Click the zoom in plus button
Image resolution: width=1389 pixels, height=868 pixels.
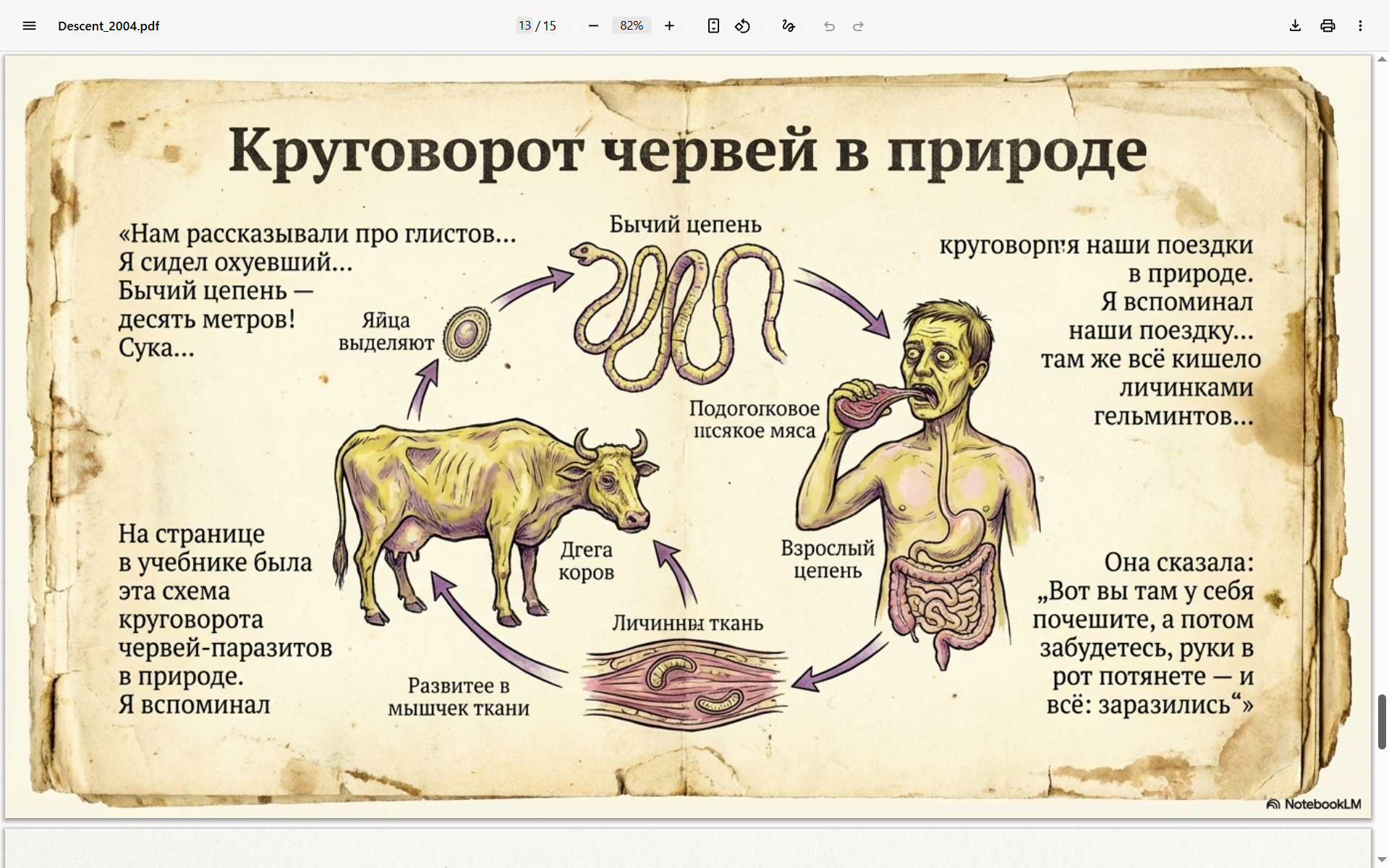pyautogui.click(x=669, y=26)
